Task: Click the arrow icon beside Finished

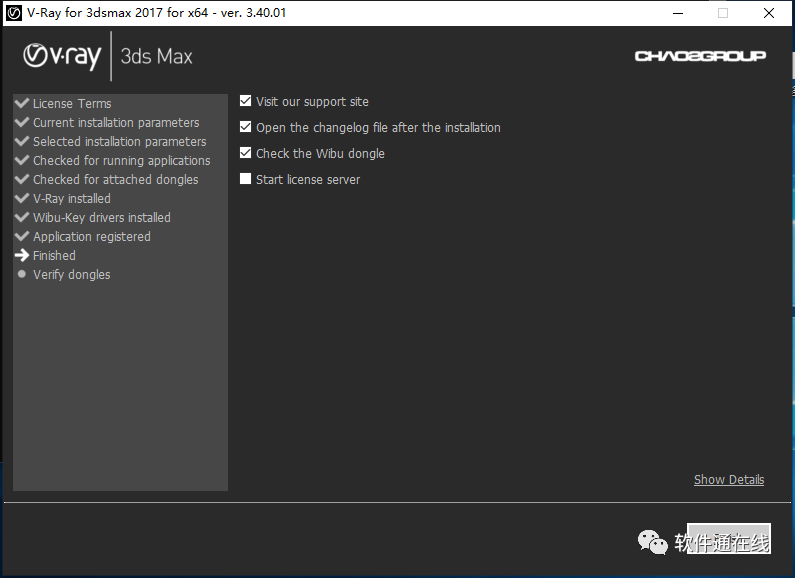Action: coord(22,255)
